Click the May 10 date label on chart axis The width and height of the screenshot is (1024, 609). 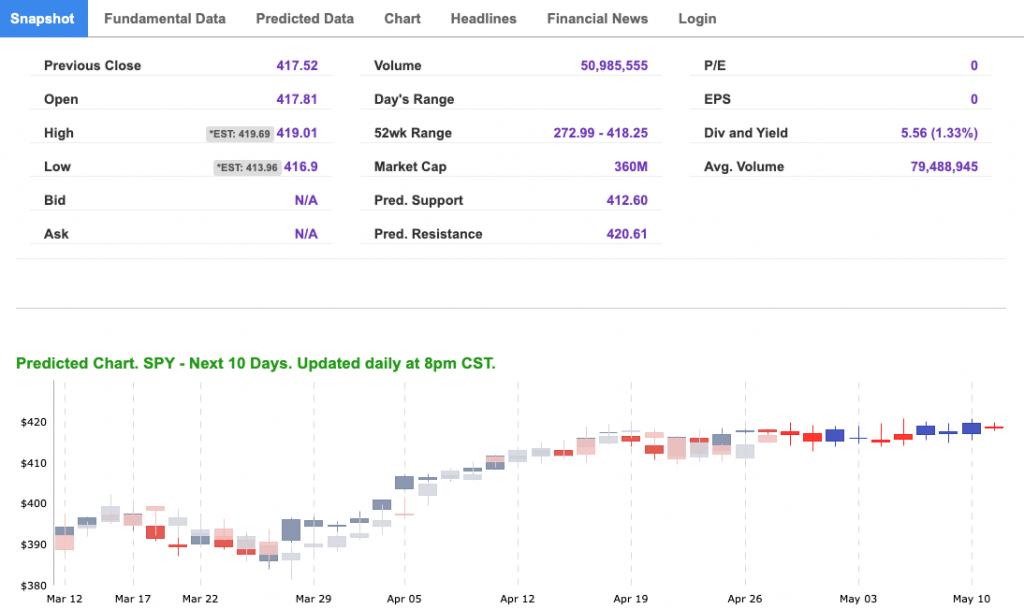pos(970,599)
